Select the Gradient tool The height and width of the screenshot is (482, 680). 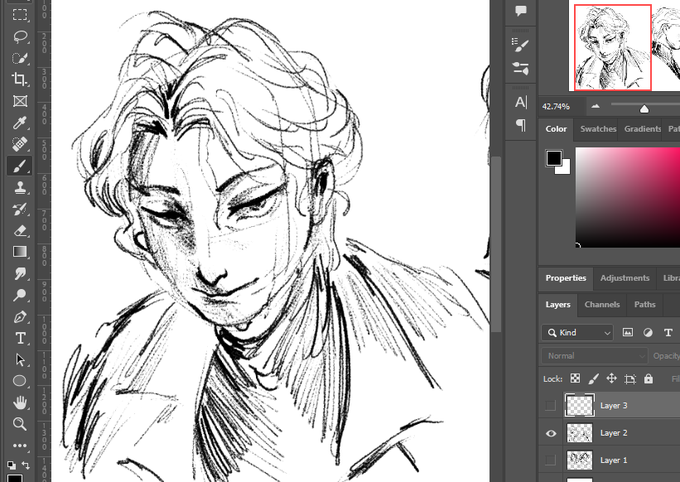coord(20,252)
